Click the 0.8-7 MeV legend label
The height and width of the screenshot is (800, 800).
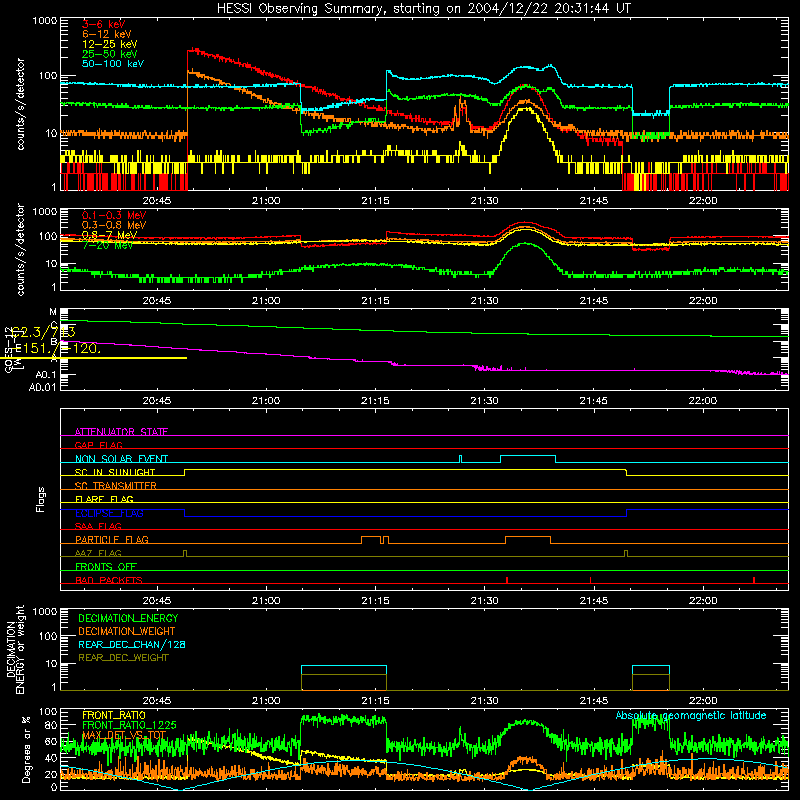point(109,235)
